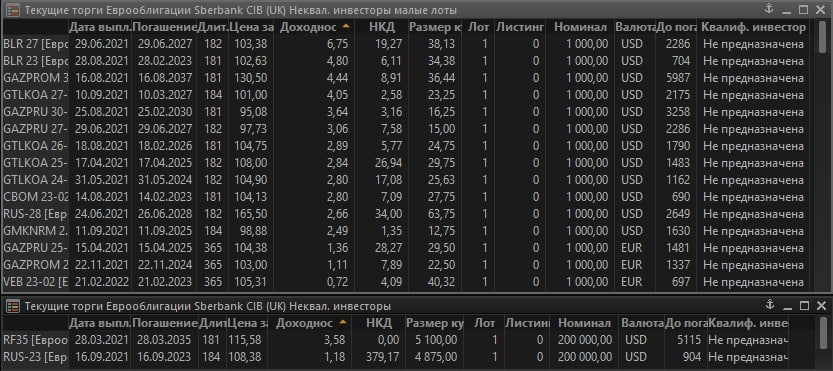The image size is (833, 371).
Task: Select the GTLKOA 27- bond row
Action: click(x=406, y=95)
